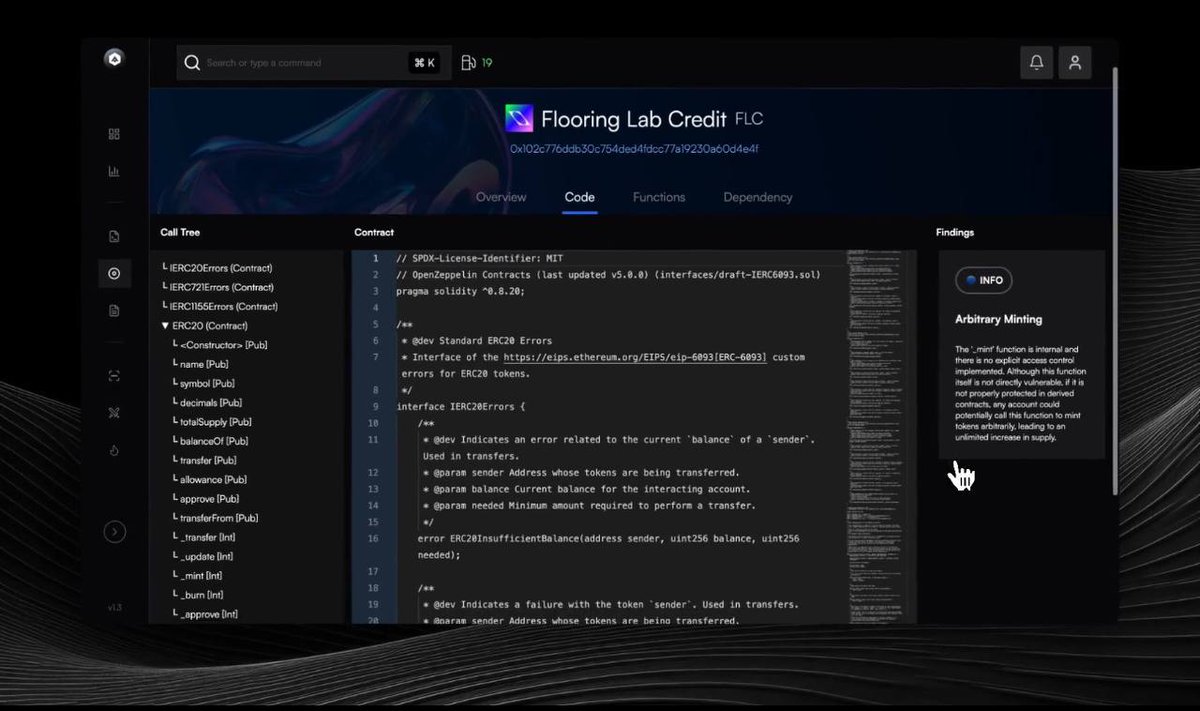Click the Contract panel header
Image resolution: width=1200 pixels, height=711 pixels.
[x=374, y=232]
